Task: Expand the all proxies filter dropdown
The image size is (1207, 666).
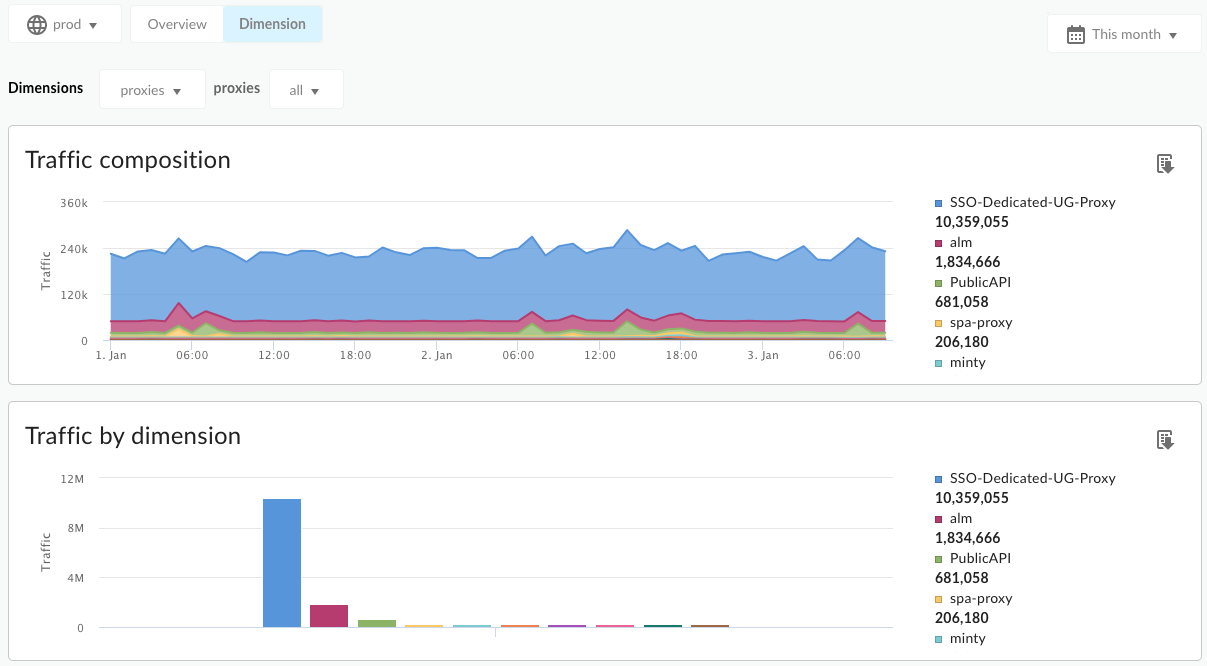Action: coord(306,89)
